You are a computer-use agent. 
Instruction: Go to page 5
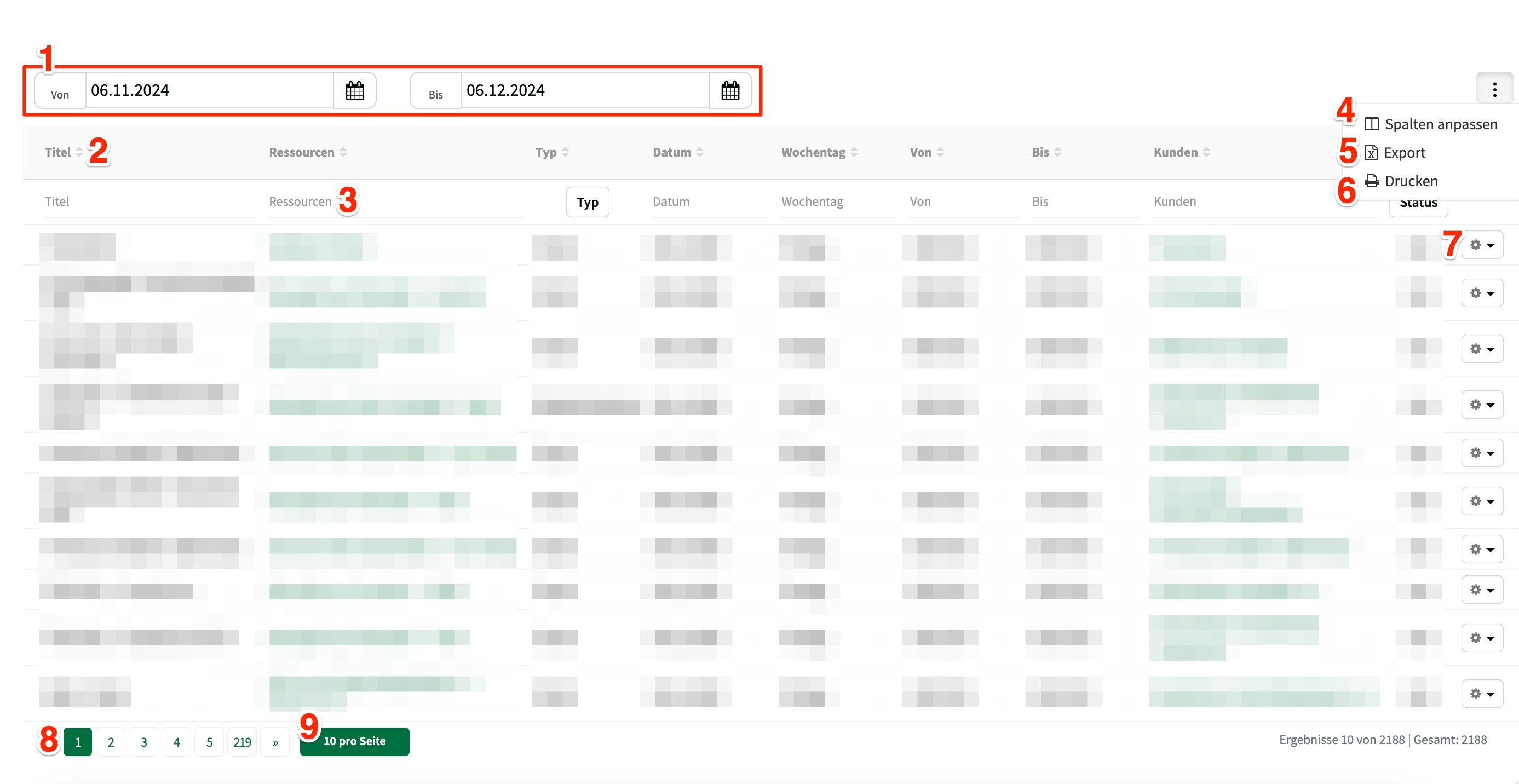tap(209, 742)
